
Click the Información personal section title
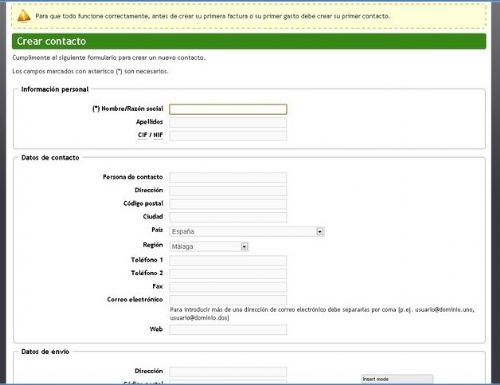coord(55,89)
